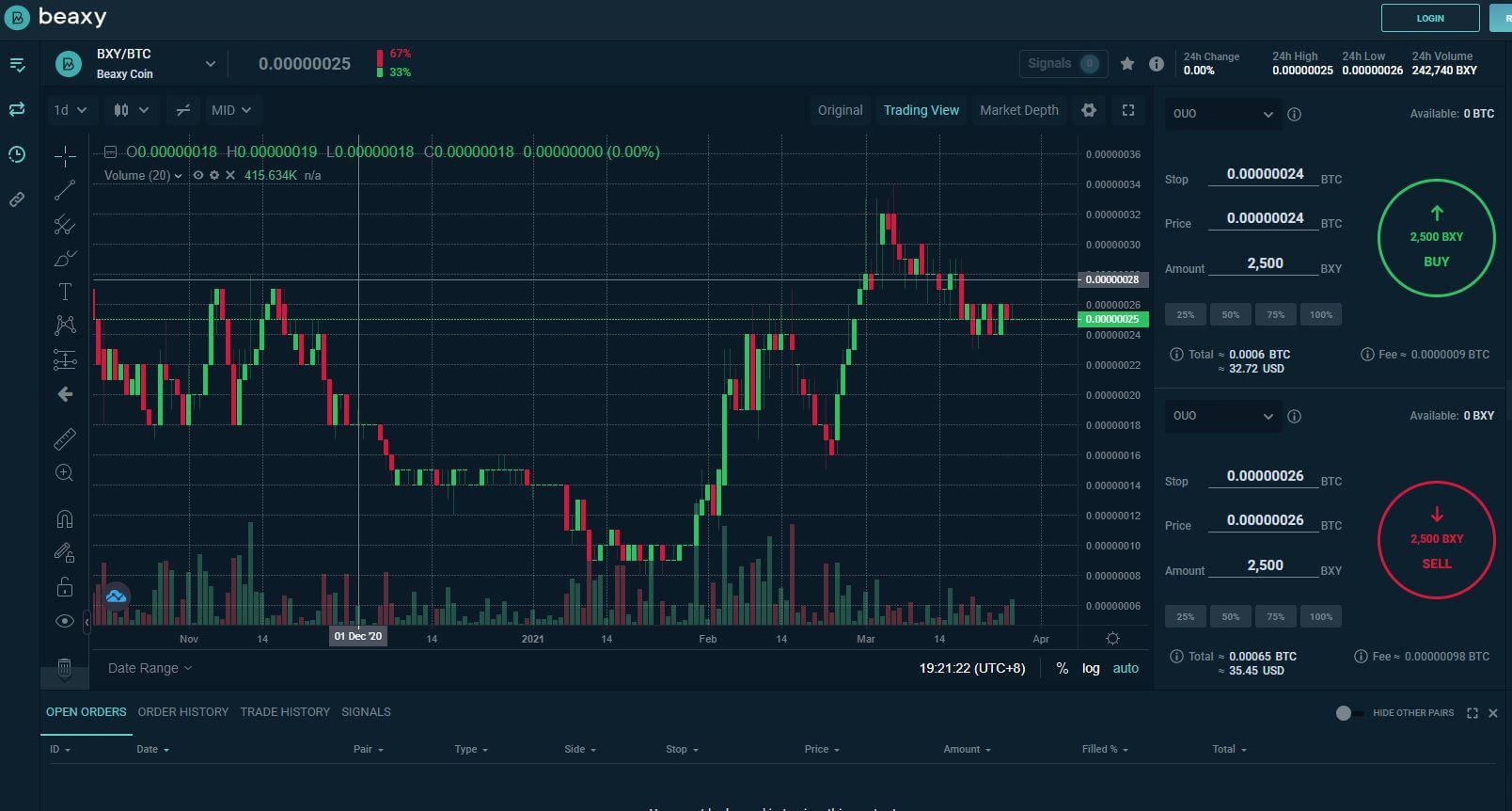Add BXY/BTC to favorites with star

[x=1127, y=64]
